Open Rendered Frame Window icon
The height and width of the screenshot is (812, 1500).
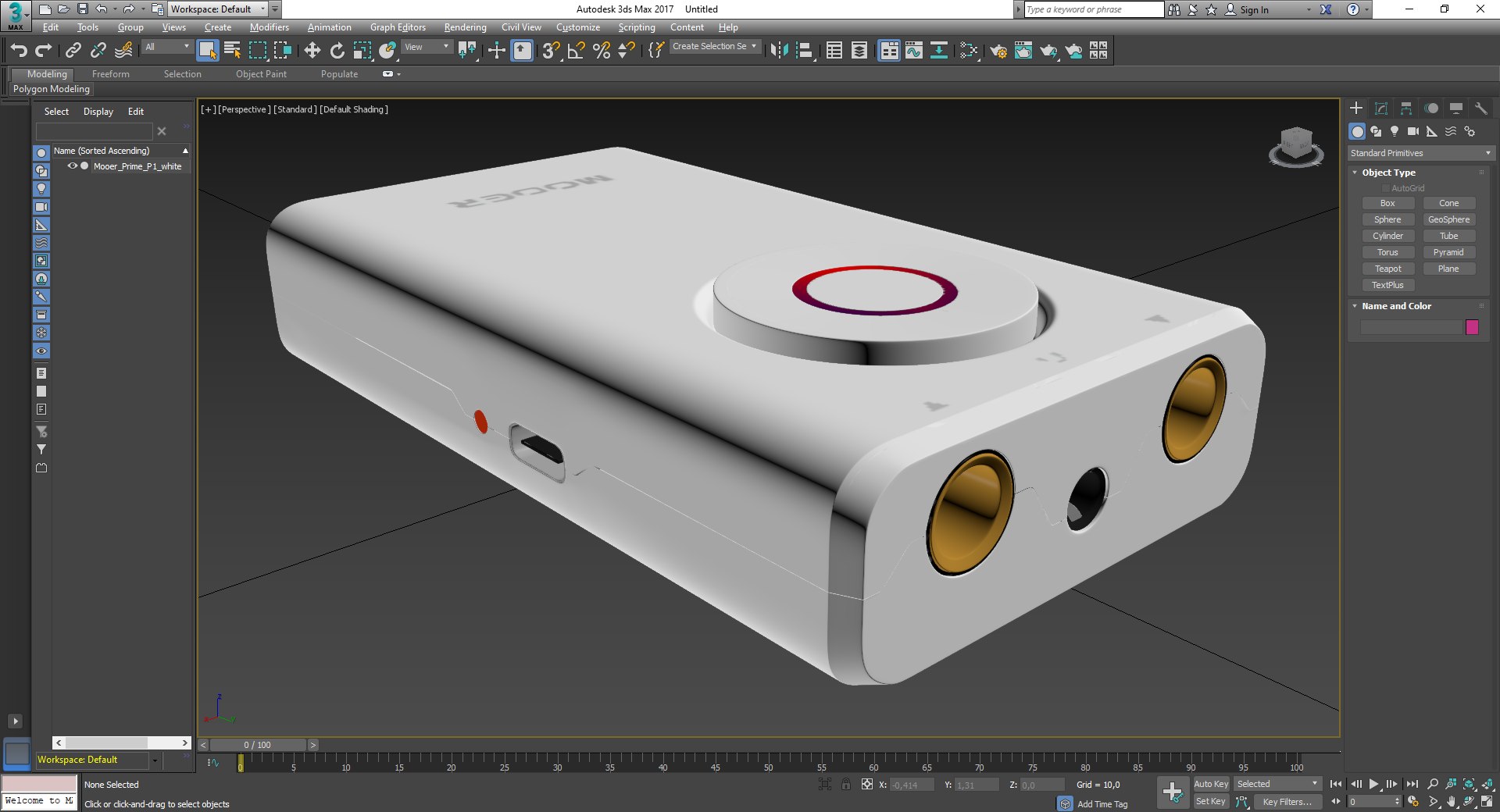click(x=1023, y=51)
